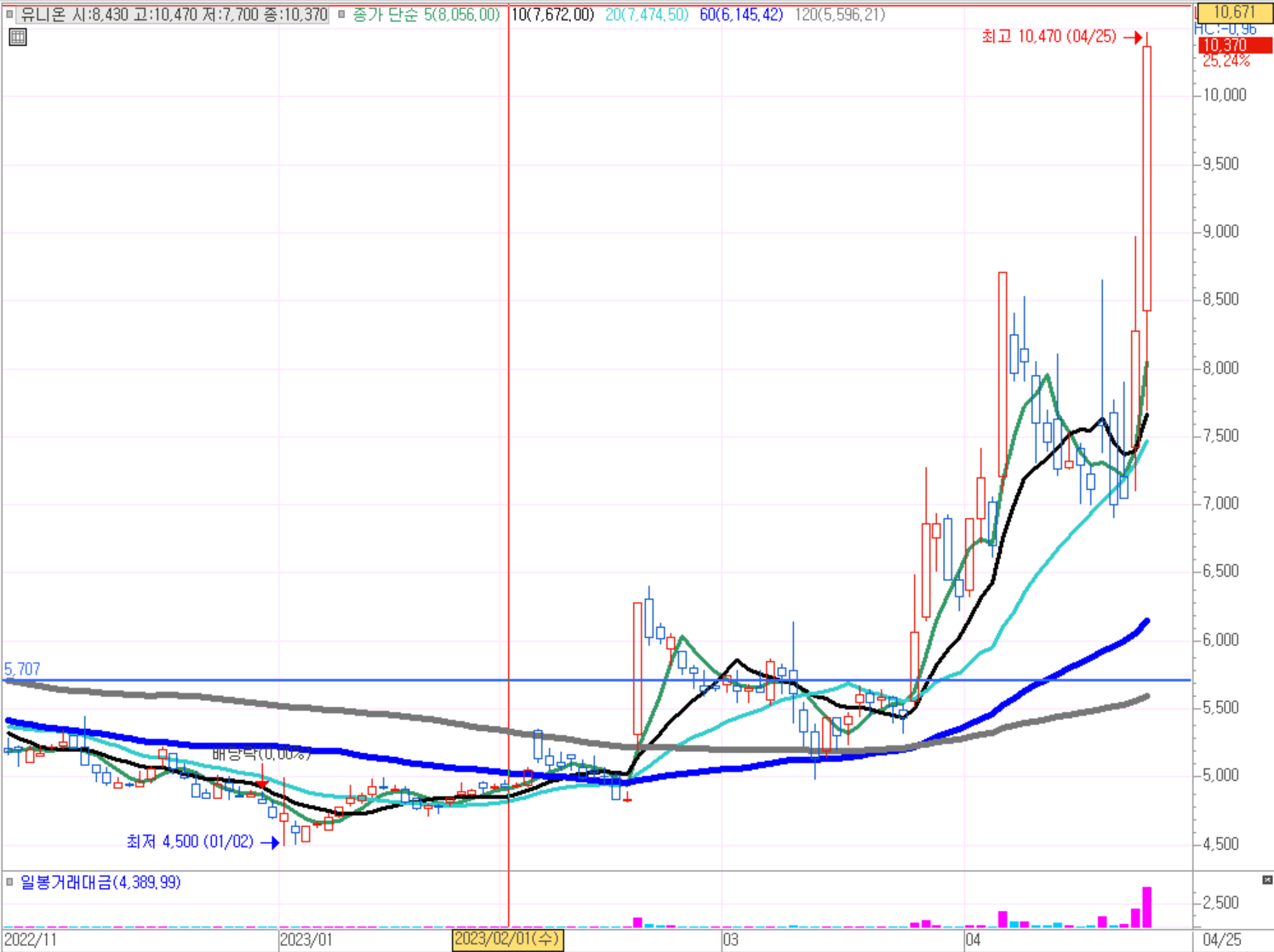The image size is (1274, 952).
Task: Click the 9,000 price axis label
Action: pos(1221,231)
